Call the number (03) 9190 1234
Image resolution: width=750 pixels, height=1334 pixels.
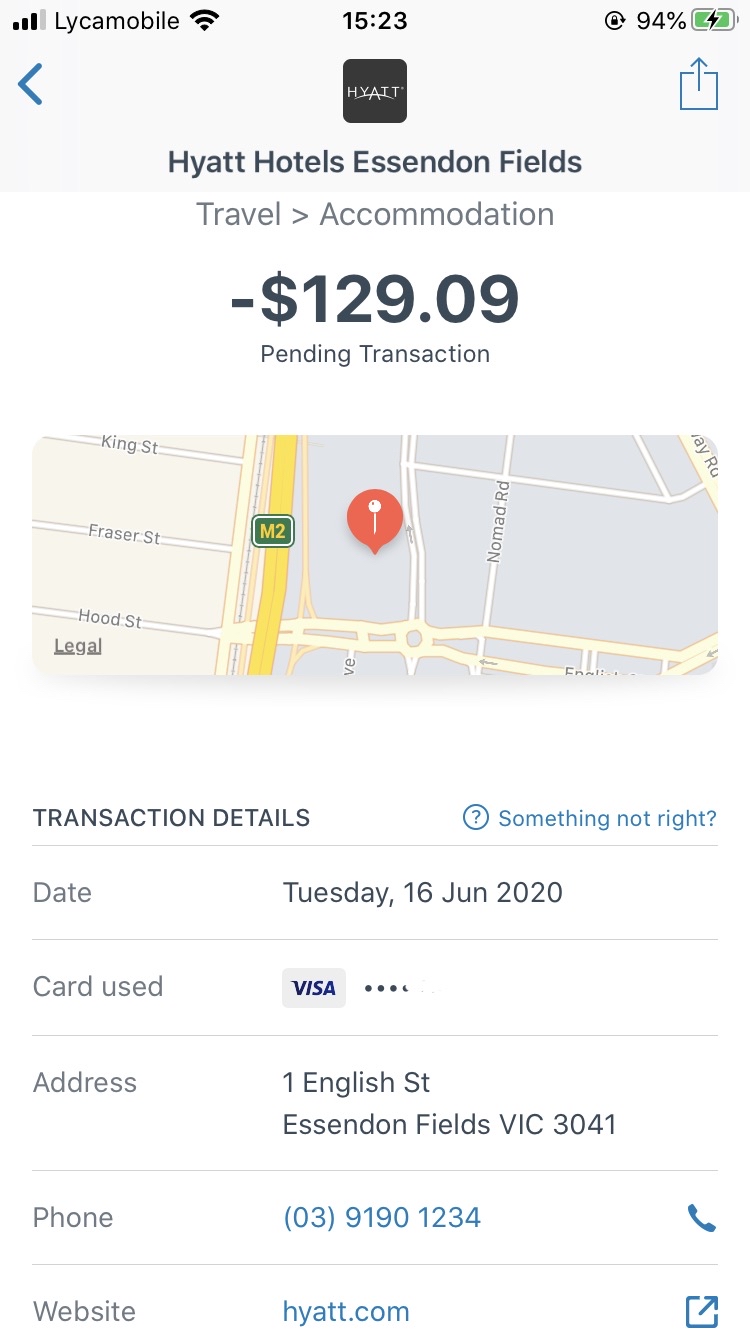click(x=382, y=1218)
